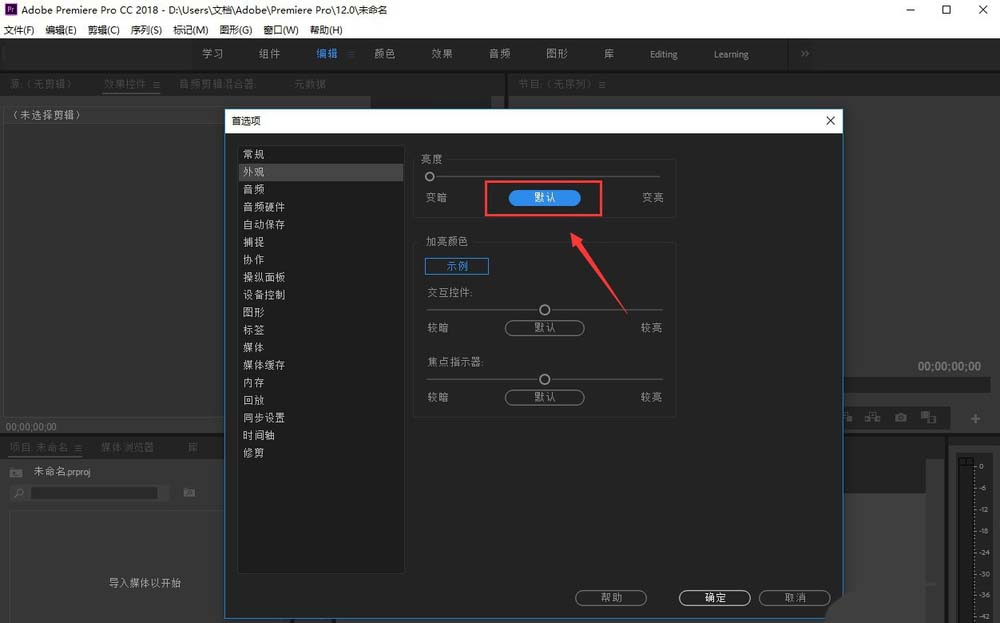The image size is (1000, 623).
Task: Show the workspace overflow chevron menu
Action: coord(805,54)
